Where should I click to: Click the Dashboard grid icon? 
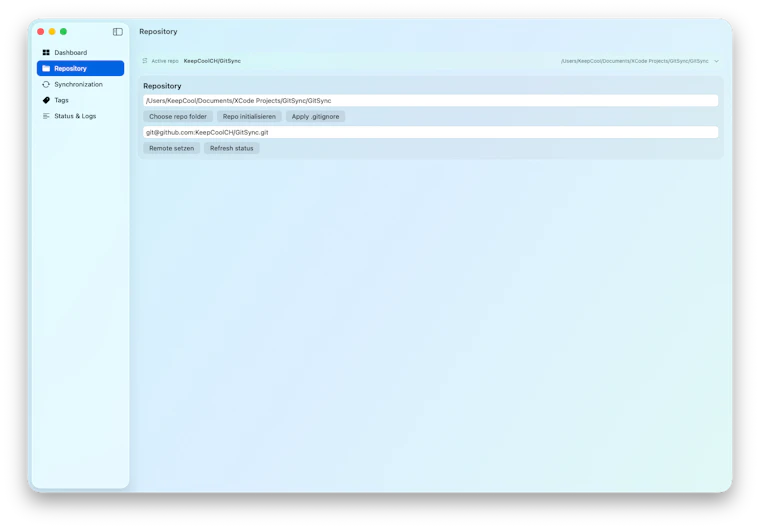[46, 52]
